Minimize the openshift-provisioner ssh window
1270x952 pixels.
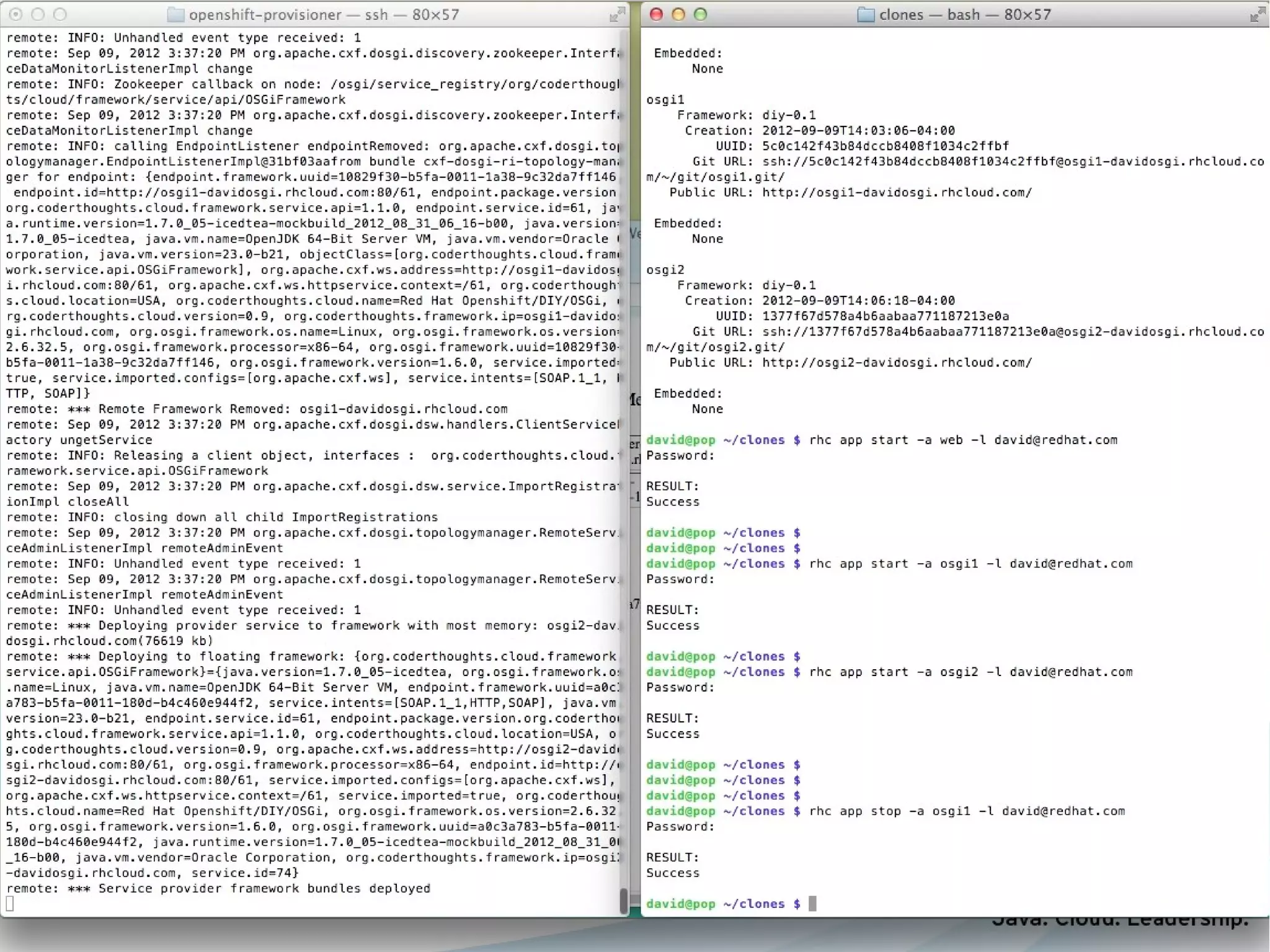(38, 14)
